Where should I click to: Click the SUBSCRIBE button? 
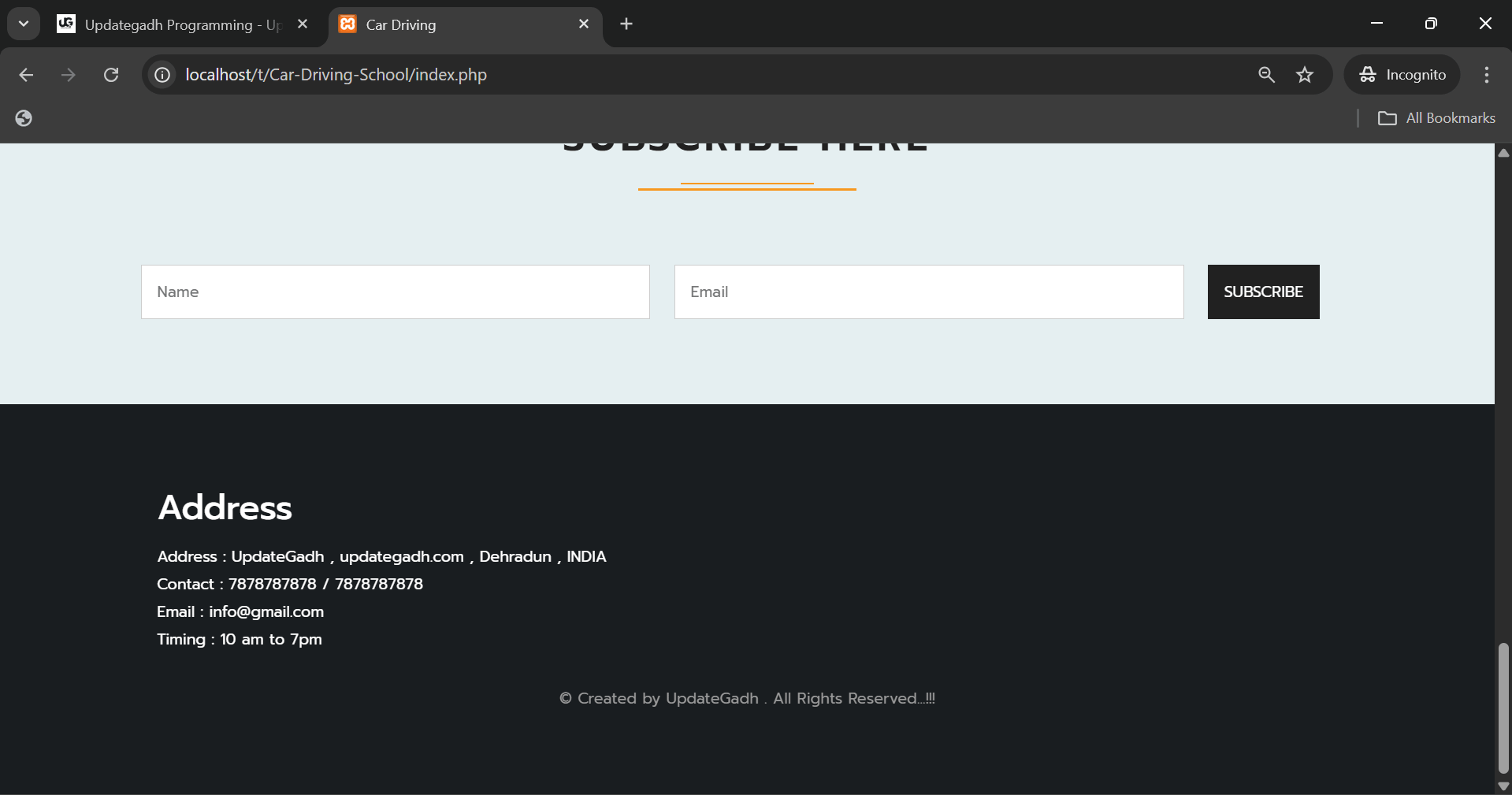point(1262,292)
